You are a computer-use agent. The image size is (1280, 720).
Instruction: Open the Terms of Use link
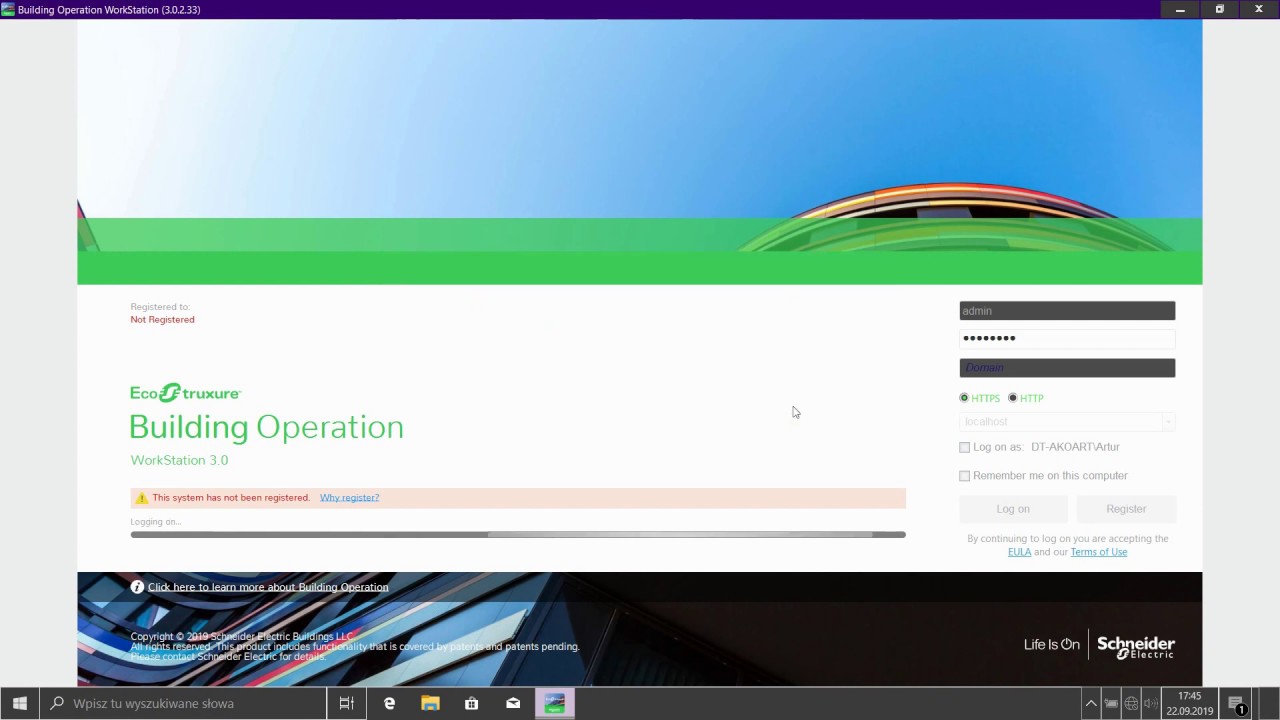pyautogui.click(x=1098, y=552)
